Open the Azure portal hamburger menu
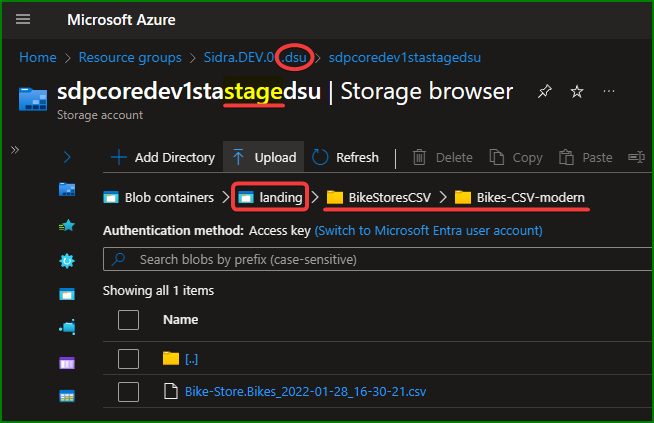654x423 pixels. tap(24, 20)
